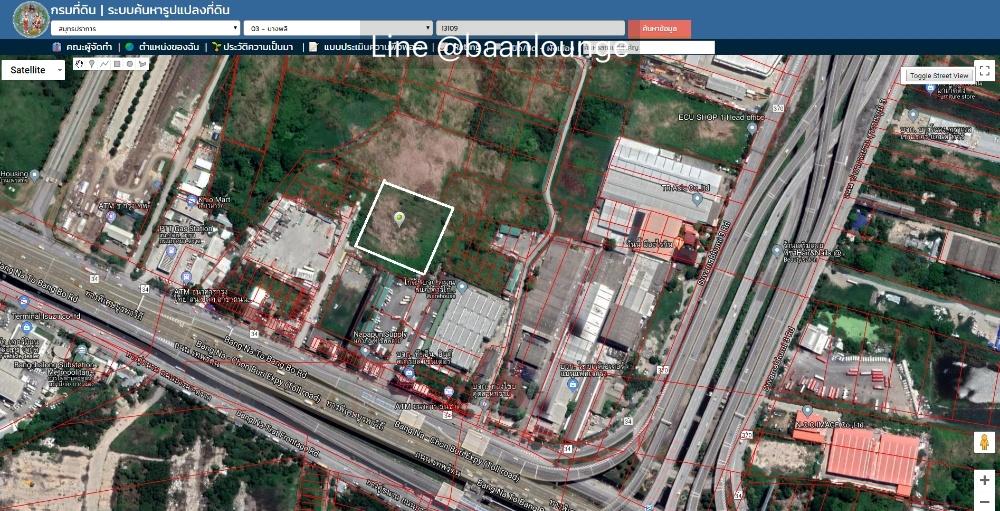Click the Bang Bo substation pin

(81, 350)
